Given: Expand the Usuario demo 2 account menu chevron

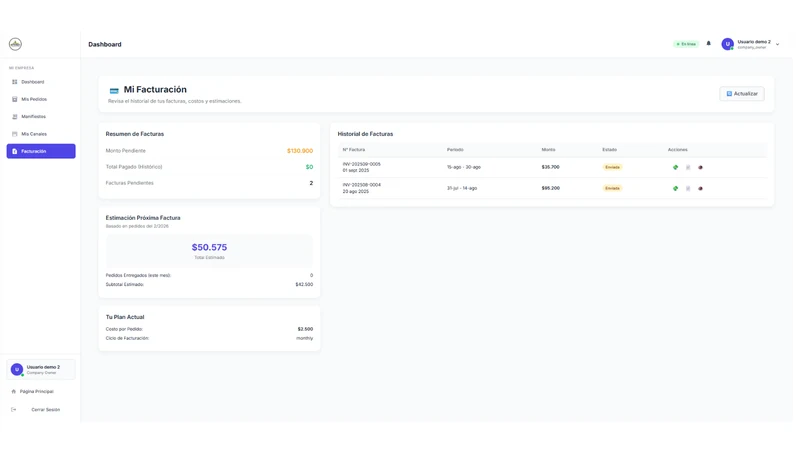Looking at the screenshot, I should [x=777, y=44].
